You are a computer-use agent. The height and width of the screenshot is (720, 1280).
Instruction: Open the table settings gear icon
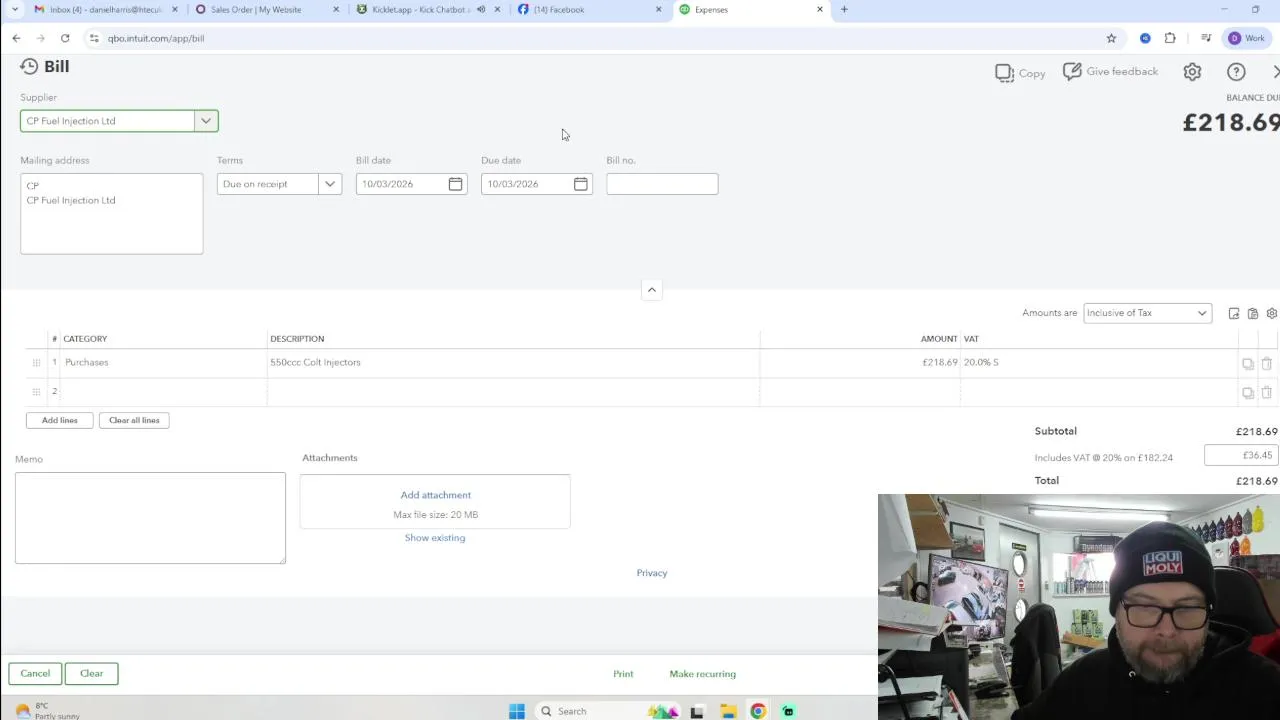(x=1272, y=313)
